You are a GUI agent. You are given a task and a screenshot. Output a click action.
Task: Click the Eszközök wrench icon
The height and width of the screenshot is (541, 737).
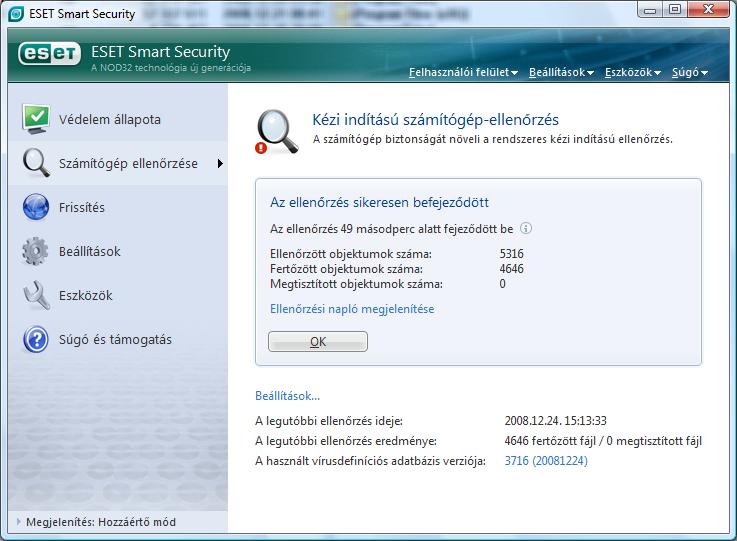[x=36, y=295]
